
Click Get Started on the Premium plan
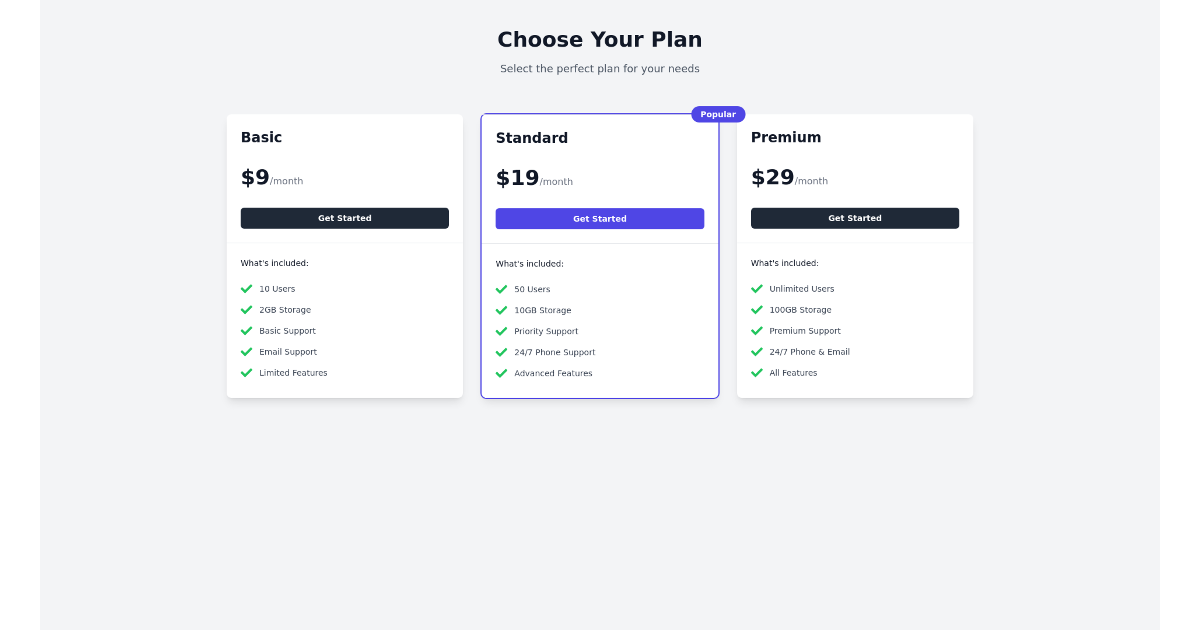(x=854, y=217)
